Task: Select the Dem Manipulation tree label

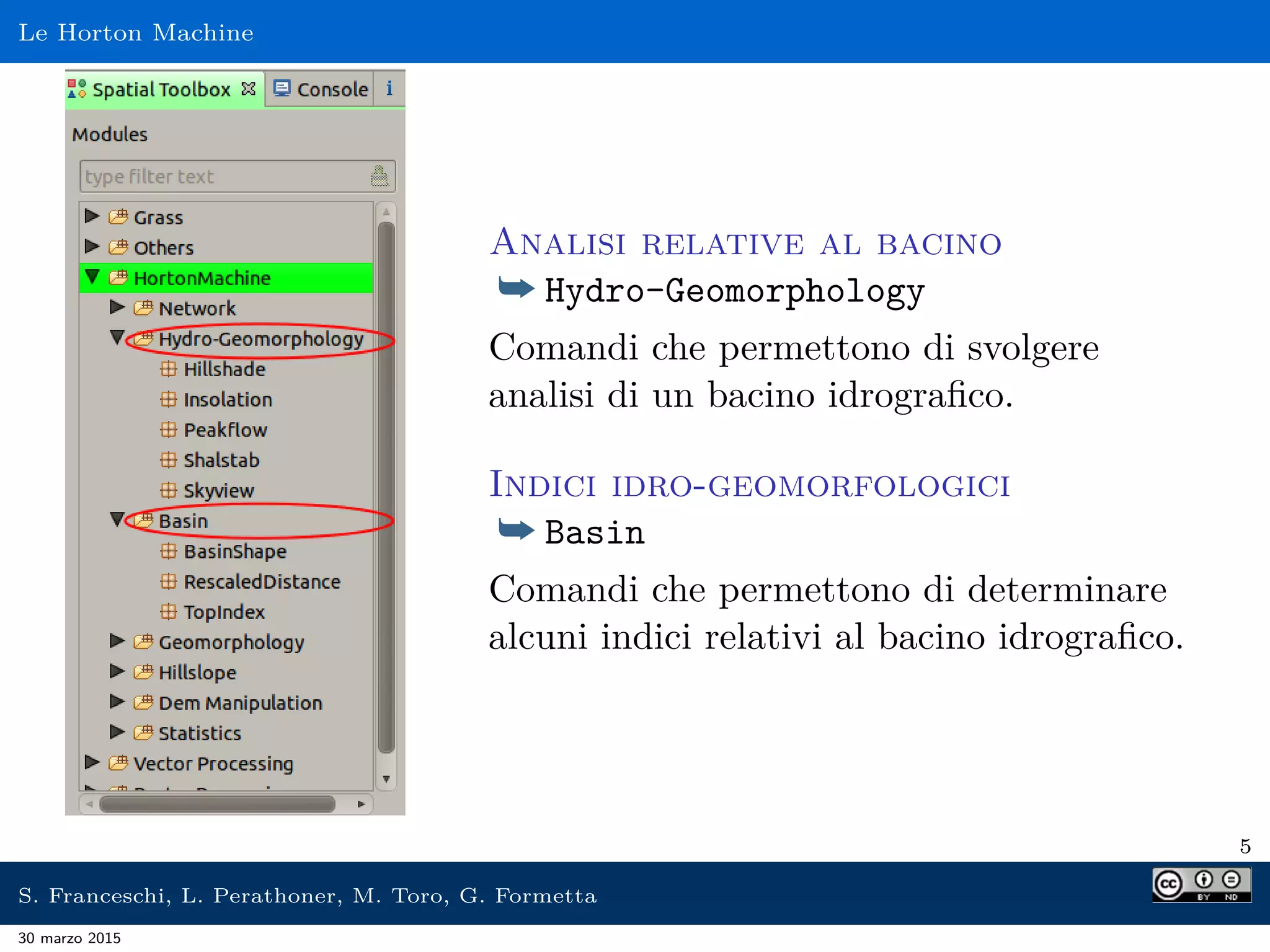Action: (x=241, y=703)
